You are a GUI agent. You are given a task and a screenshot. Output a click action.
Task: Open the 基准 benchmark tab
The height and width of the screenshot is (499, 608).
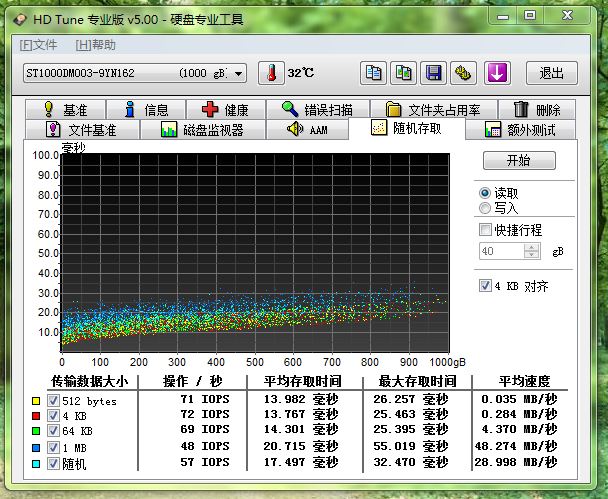(66, 110)
